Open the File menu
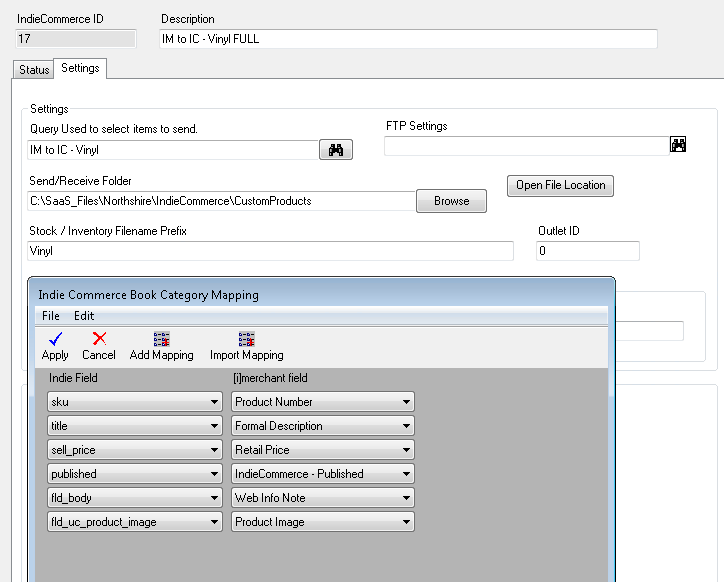Viewport: 724px width, 582px height. click(x=51, y=316)
